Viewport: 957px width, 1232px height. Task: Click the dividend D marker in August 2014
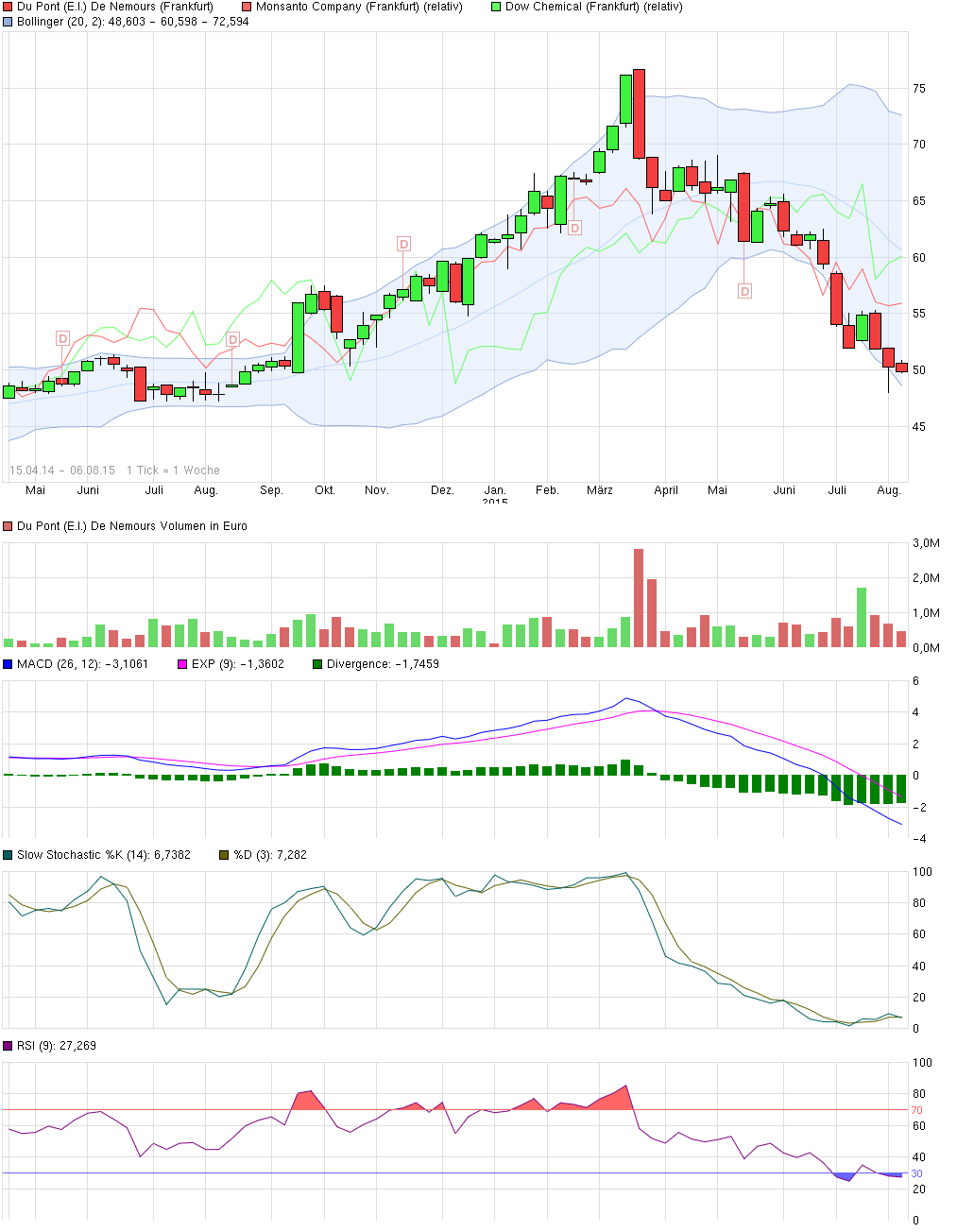coord(232,340)
